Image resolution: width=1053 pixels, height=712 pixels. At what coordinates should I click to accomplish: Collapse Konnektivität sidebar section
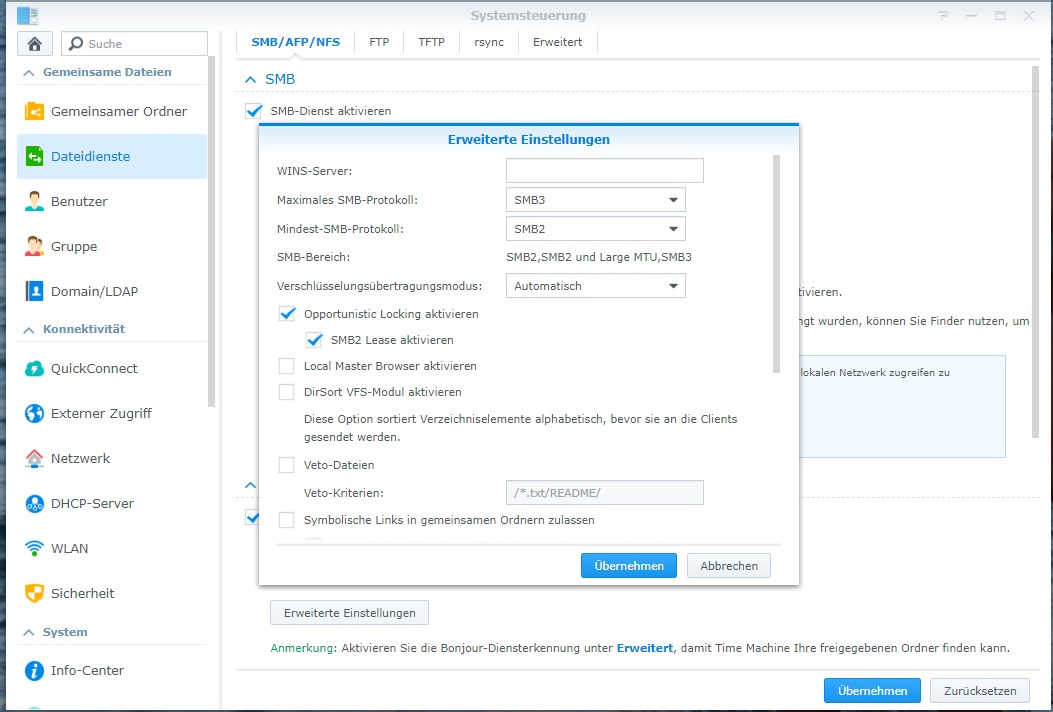tap(29, 330)
